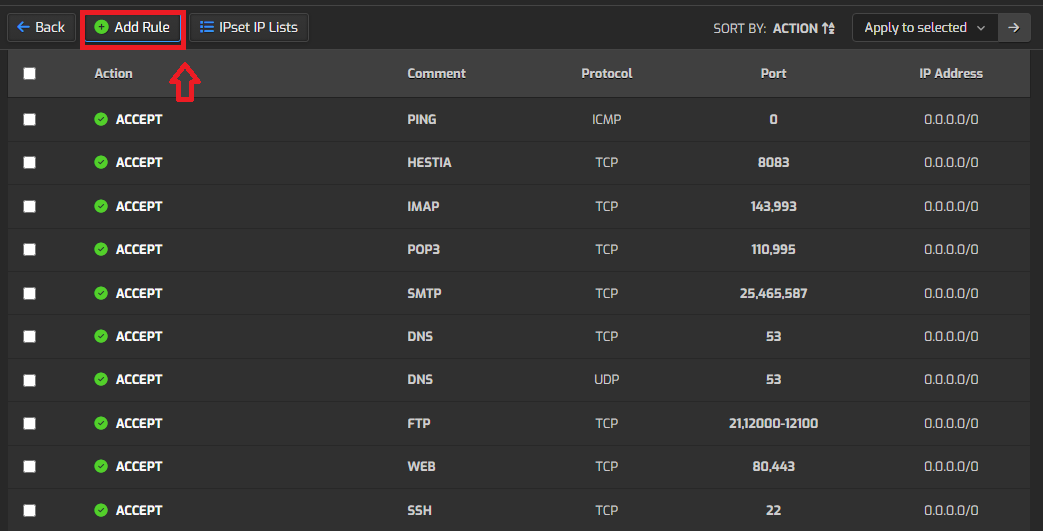Click the IP Address column header
This screenshot has width=1043, height=531.
pyautogui.click(x=950, y=73)
